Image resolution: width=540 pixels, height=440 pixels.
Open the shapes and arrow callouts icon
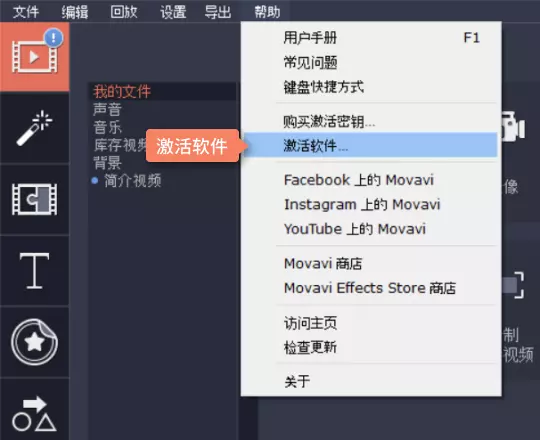pos(34,413)
